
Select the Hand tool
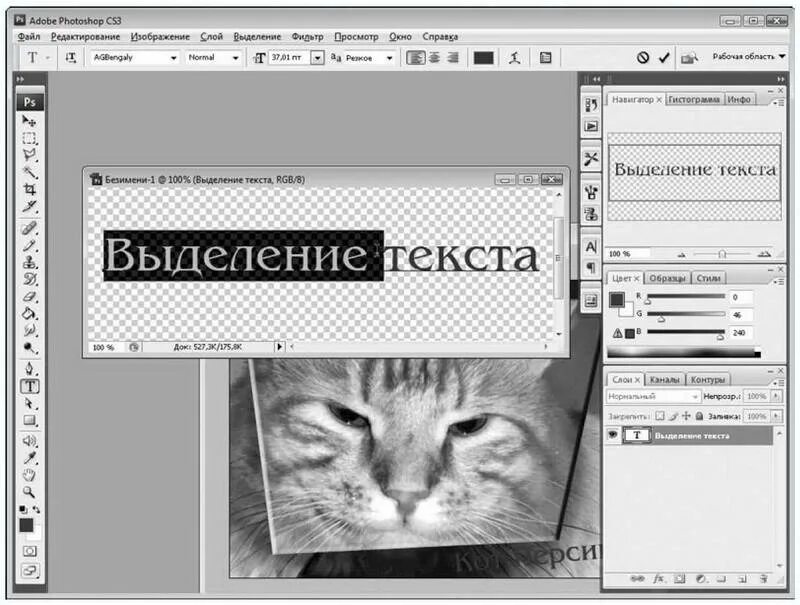point(29,475)
